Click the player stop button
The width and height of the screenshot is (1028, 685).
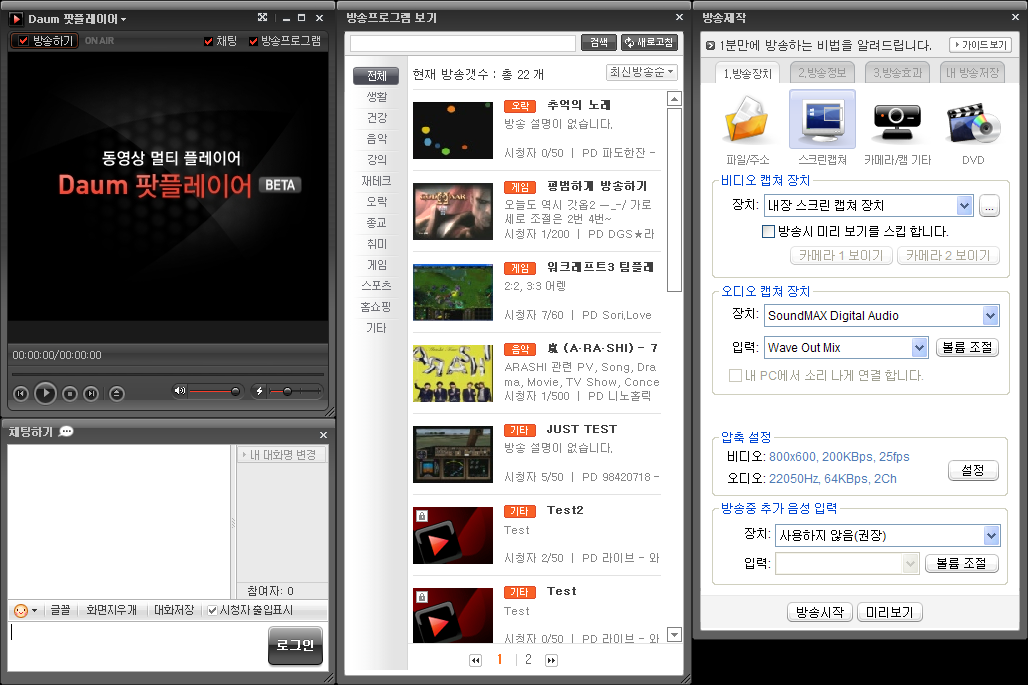pos(69,393)
